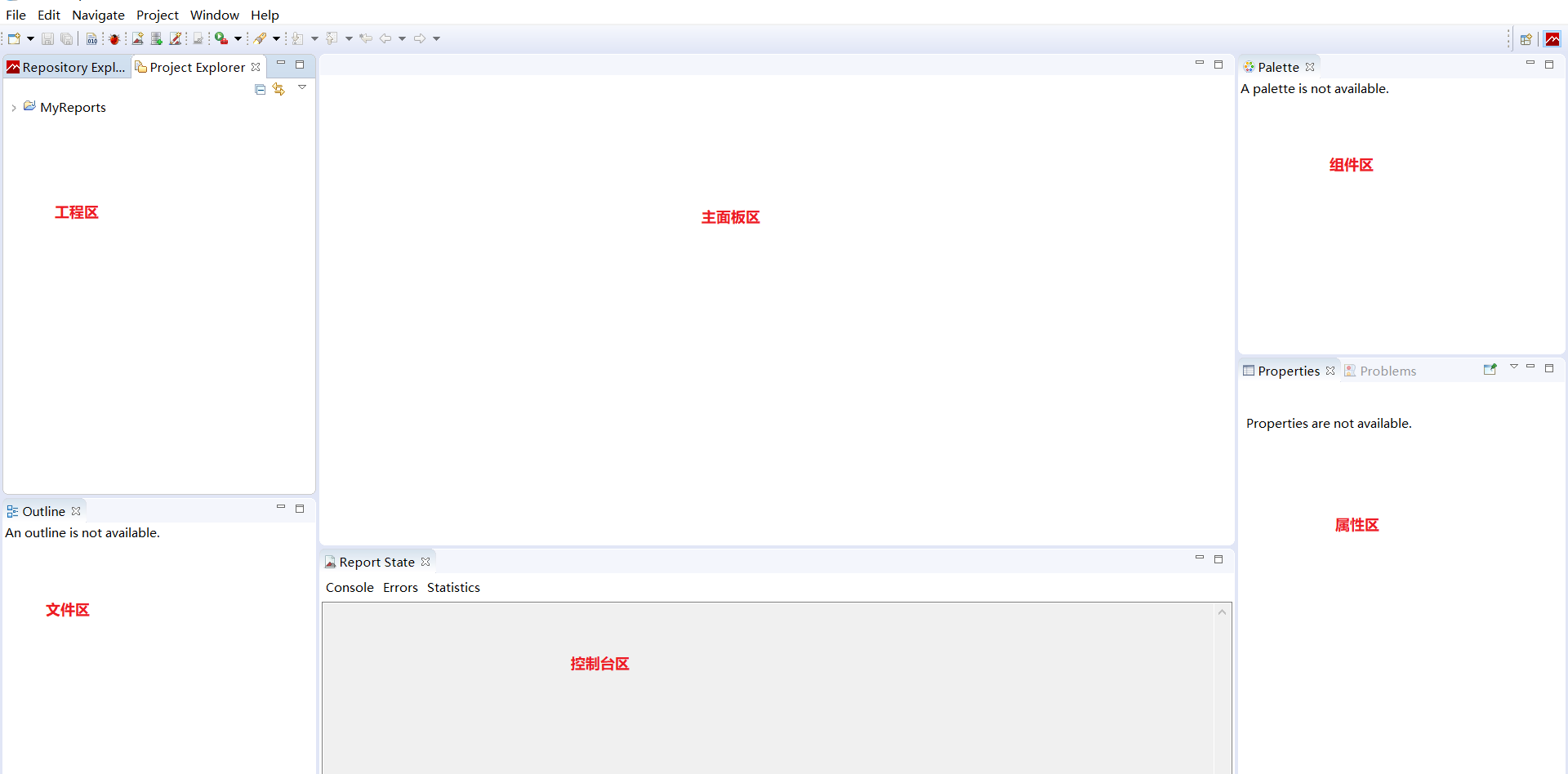The width and height of the screenshot is (1568, 774).
Task: Close the Outline view tab
Action: click(x=76, y=511)
